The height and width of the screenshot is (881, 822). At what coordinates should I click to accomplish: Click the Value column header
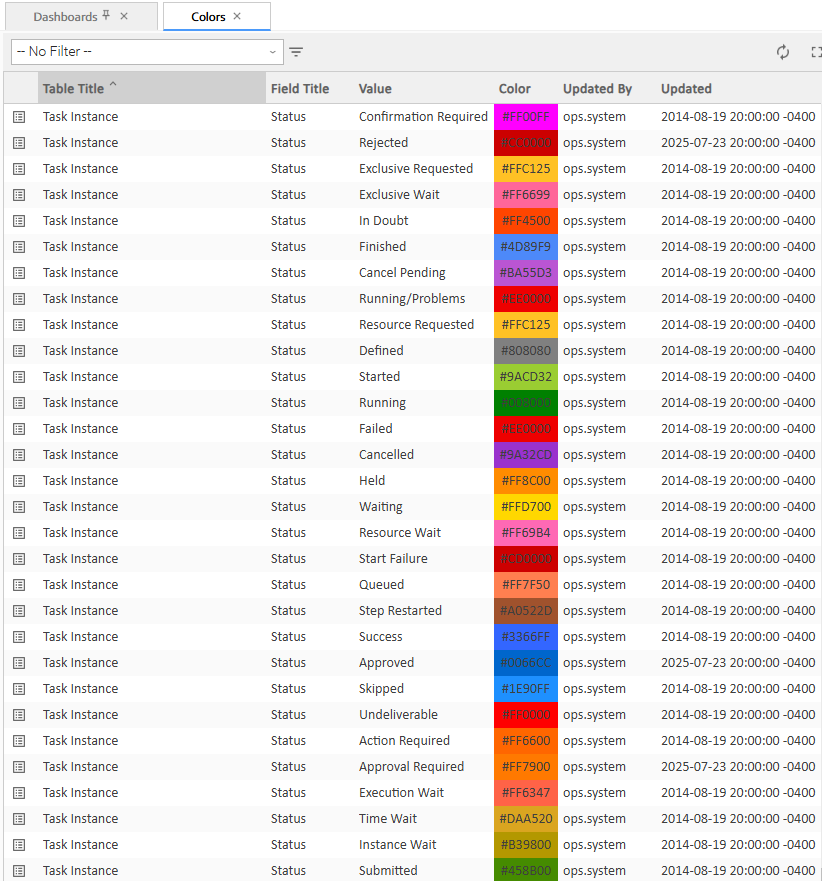(375, 89)
